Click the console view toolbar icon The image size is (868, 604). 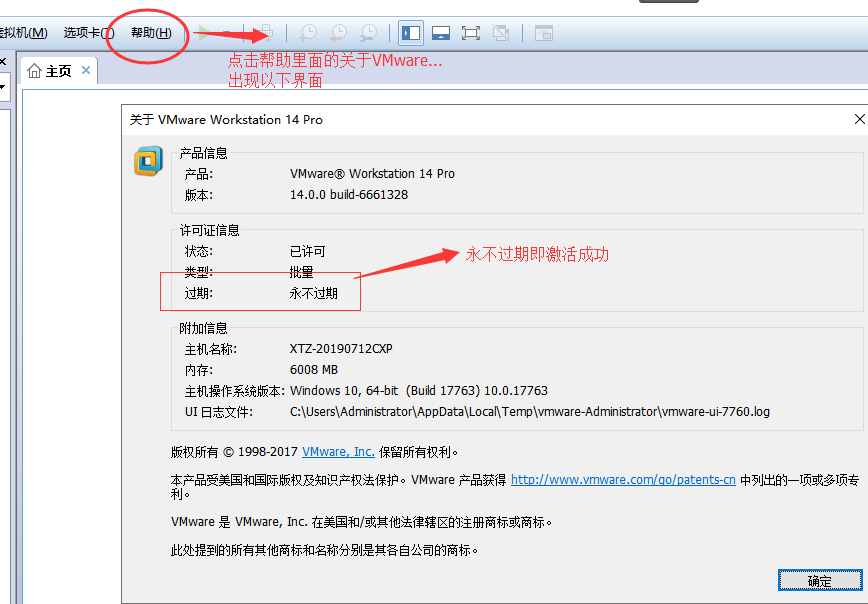[x=544, y=33]
